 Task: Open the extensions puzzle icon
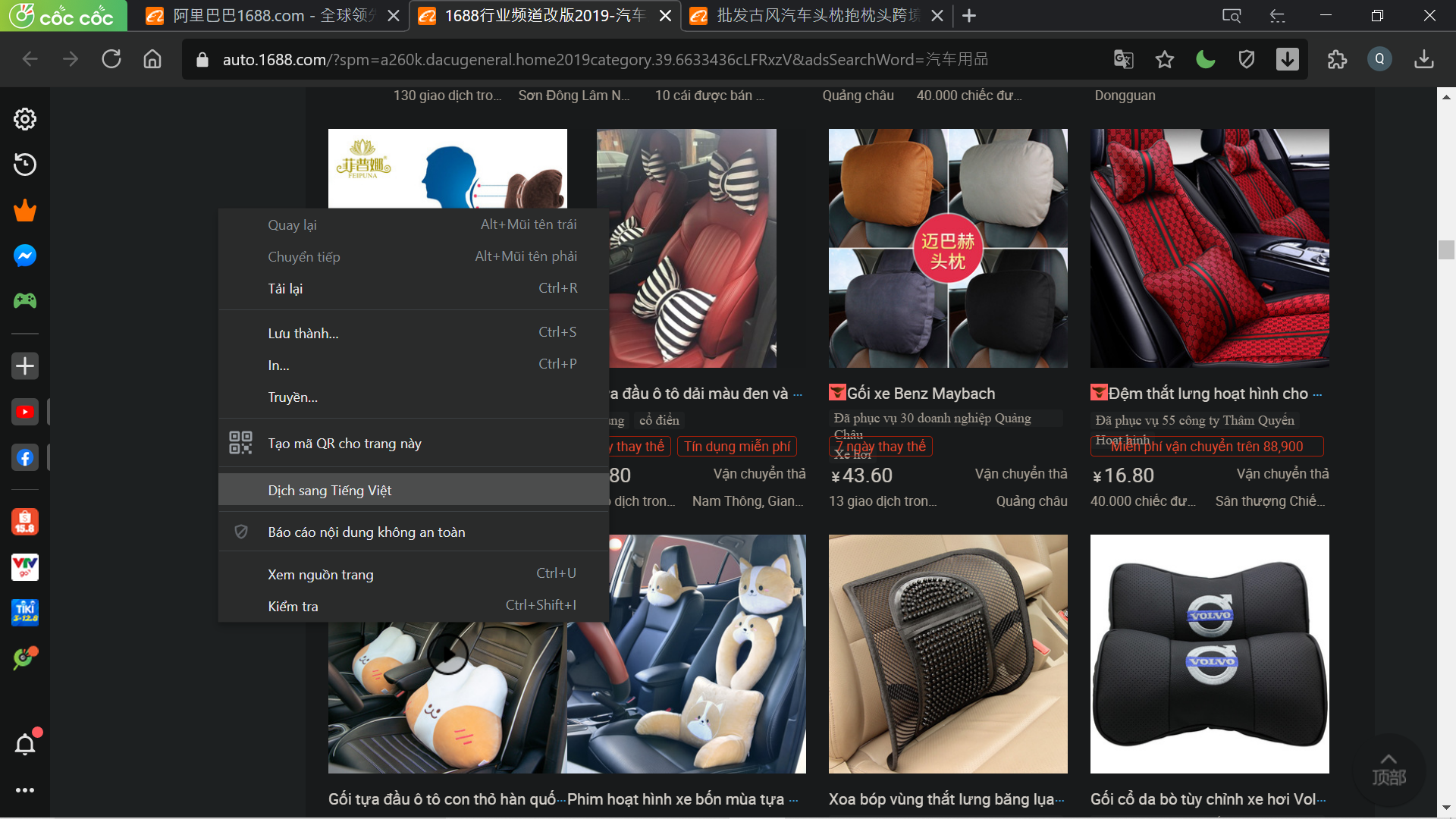pos(1338,59)
